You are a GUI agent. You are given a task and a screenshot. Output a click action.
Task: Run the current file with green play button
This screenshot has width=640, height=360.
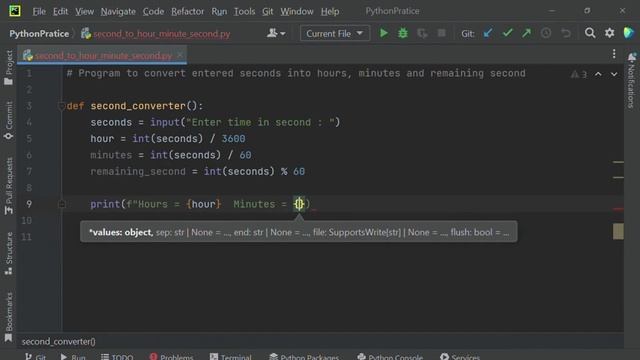coord(383,33)
